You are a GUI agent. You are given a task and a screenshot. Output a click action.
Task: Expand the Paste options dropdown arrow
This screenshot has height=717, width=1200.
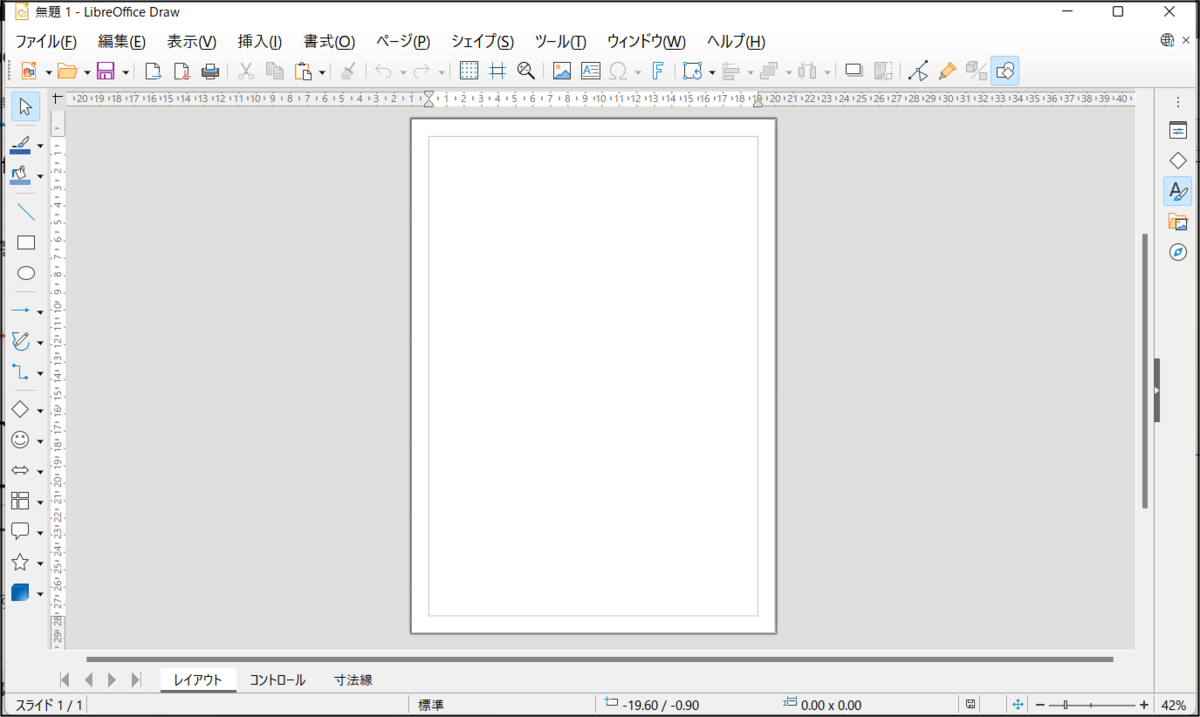coord(322,72)
